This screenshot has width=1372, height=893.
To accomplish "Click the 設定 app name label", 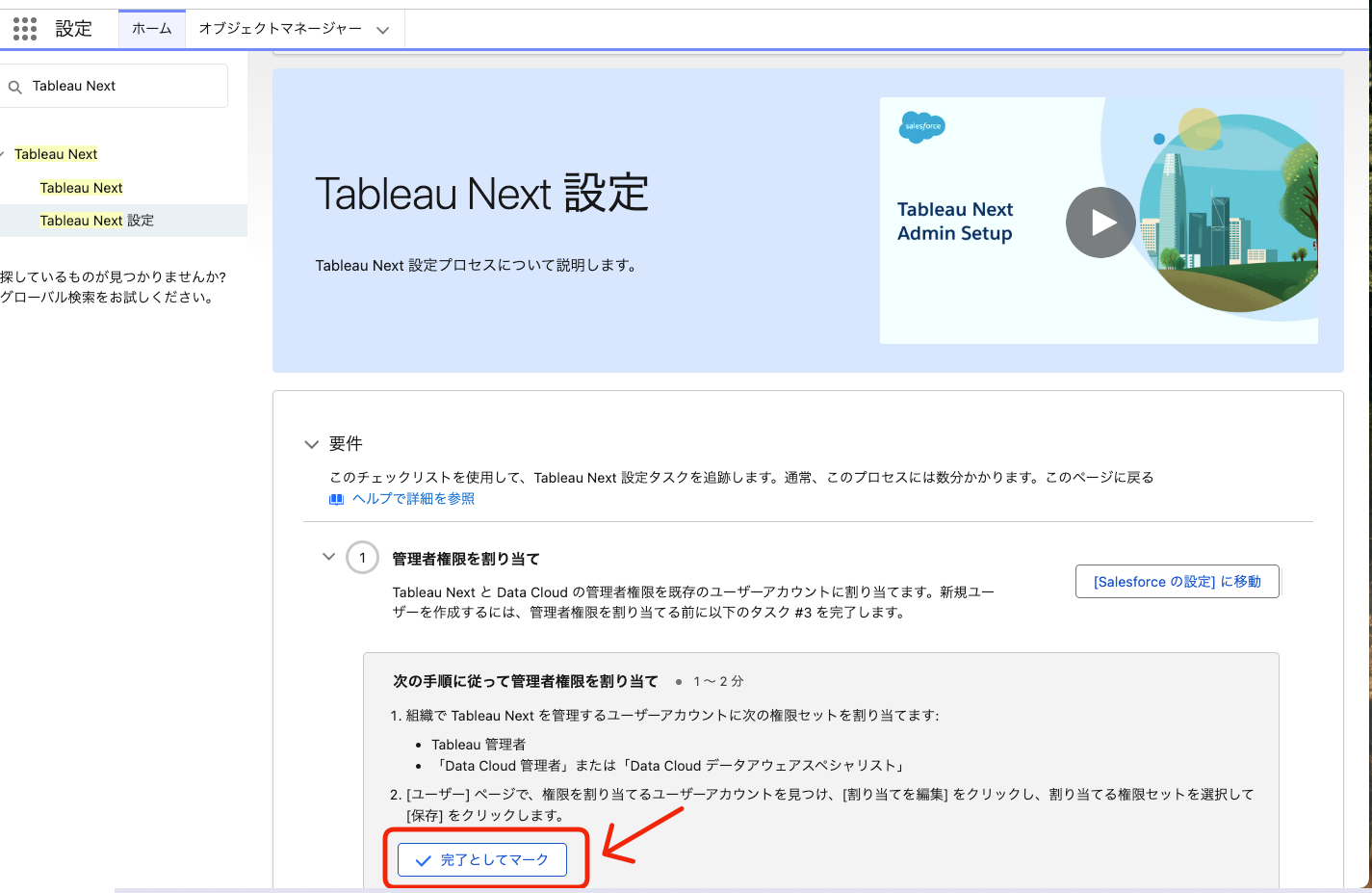I will (x=73, y=29).
